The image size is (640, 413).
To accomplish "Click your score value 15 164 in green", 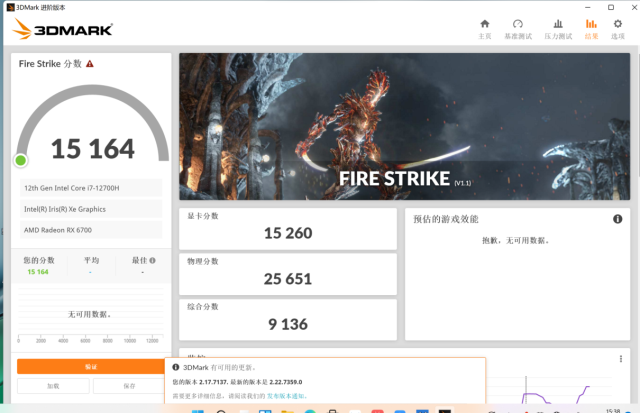I will (38, 272).
